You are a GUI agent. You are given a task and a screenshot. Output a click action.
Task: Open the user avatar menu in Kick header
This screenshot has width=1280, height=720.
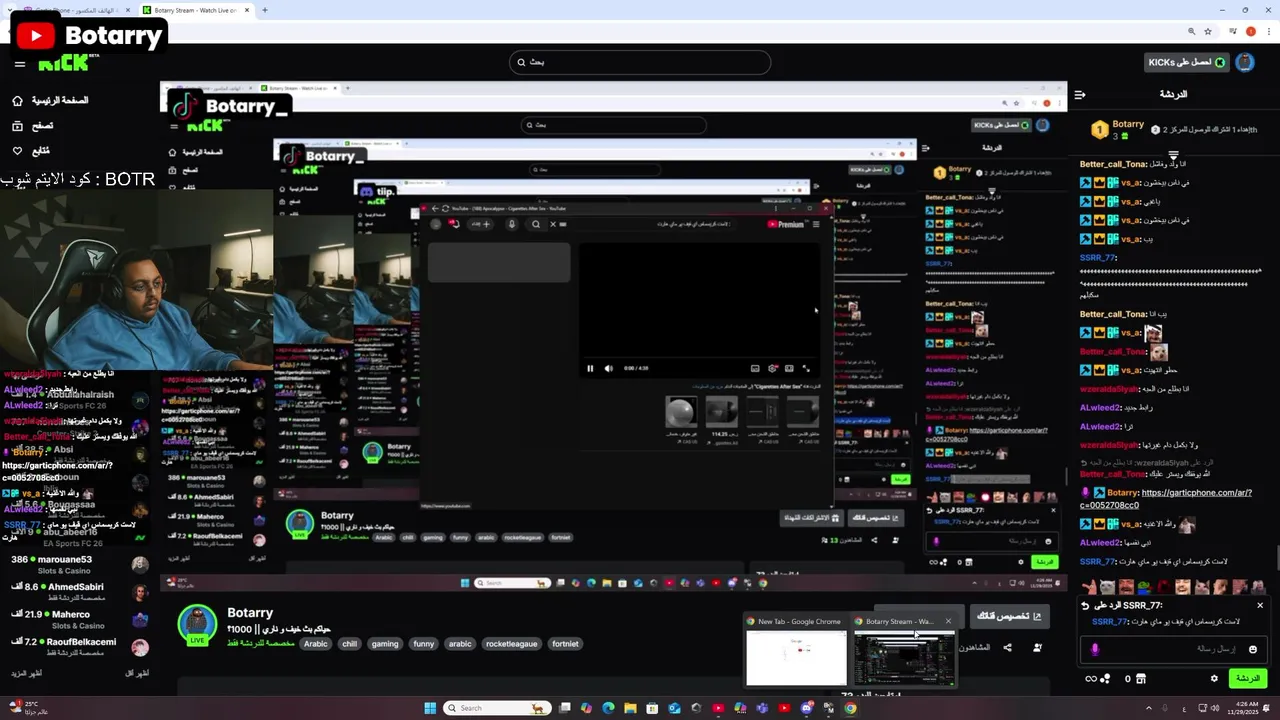tap(1245, 62)
